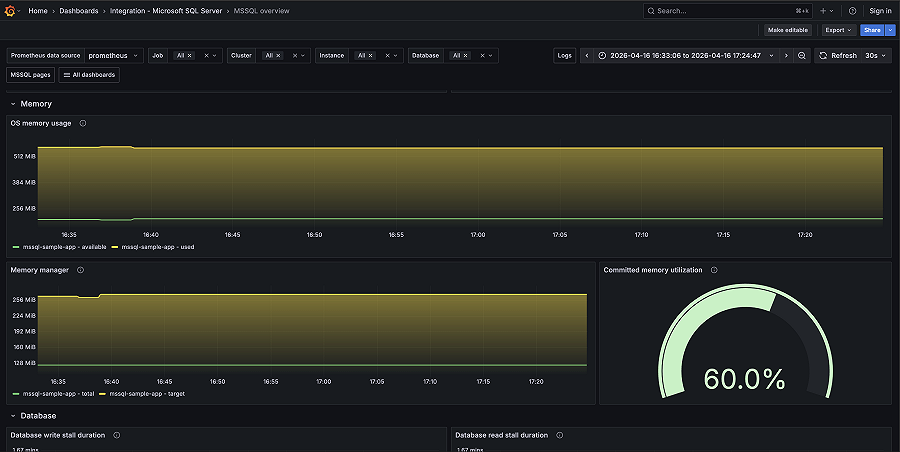The width and height of the screenshot is (900, 452).
Task: Click the Share button
Action: [872, 30]
